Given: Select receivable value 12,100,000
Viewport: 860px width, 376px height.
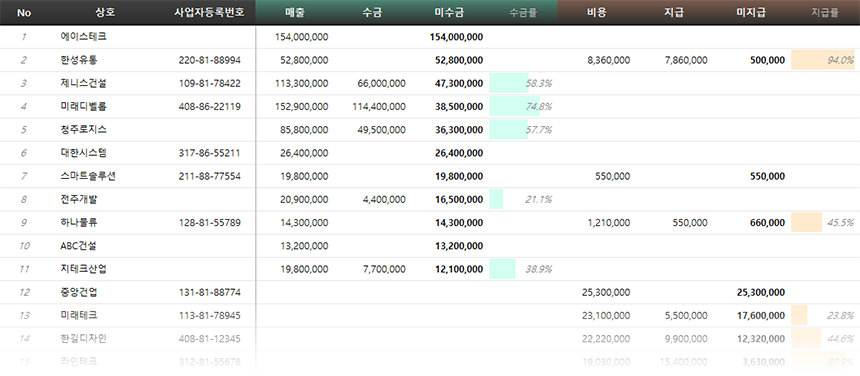Looking at the screenshot, I should (460, 269).
